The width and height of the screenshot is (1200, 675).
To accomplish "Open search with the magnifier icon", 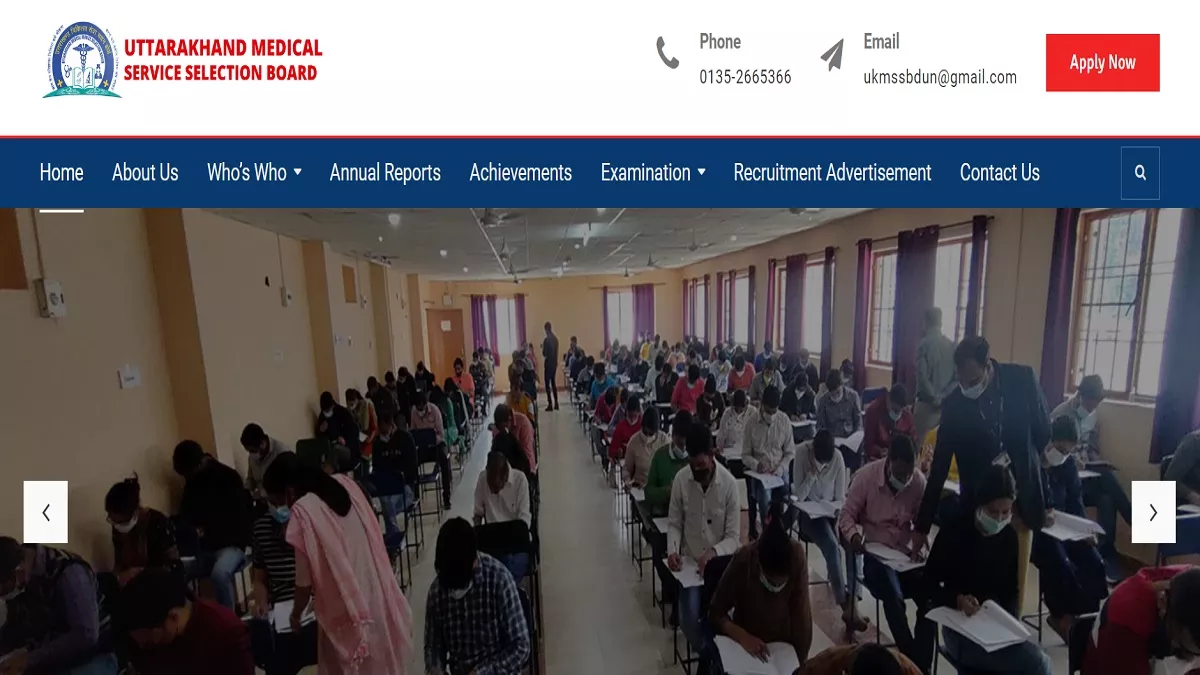I will coord(1140,173).
